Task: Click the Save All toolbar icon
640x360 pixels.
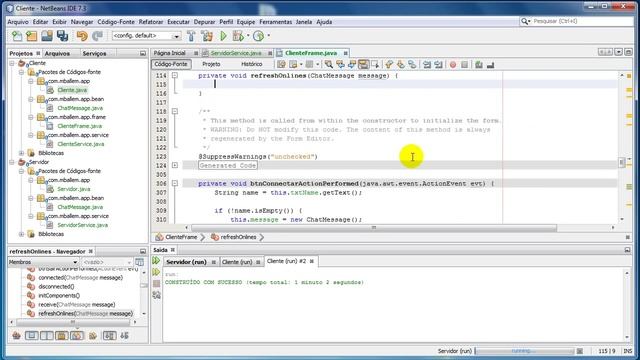Action: pyautogui.click(x=62, y=36)
